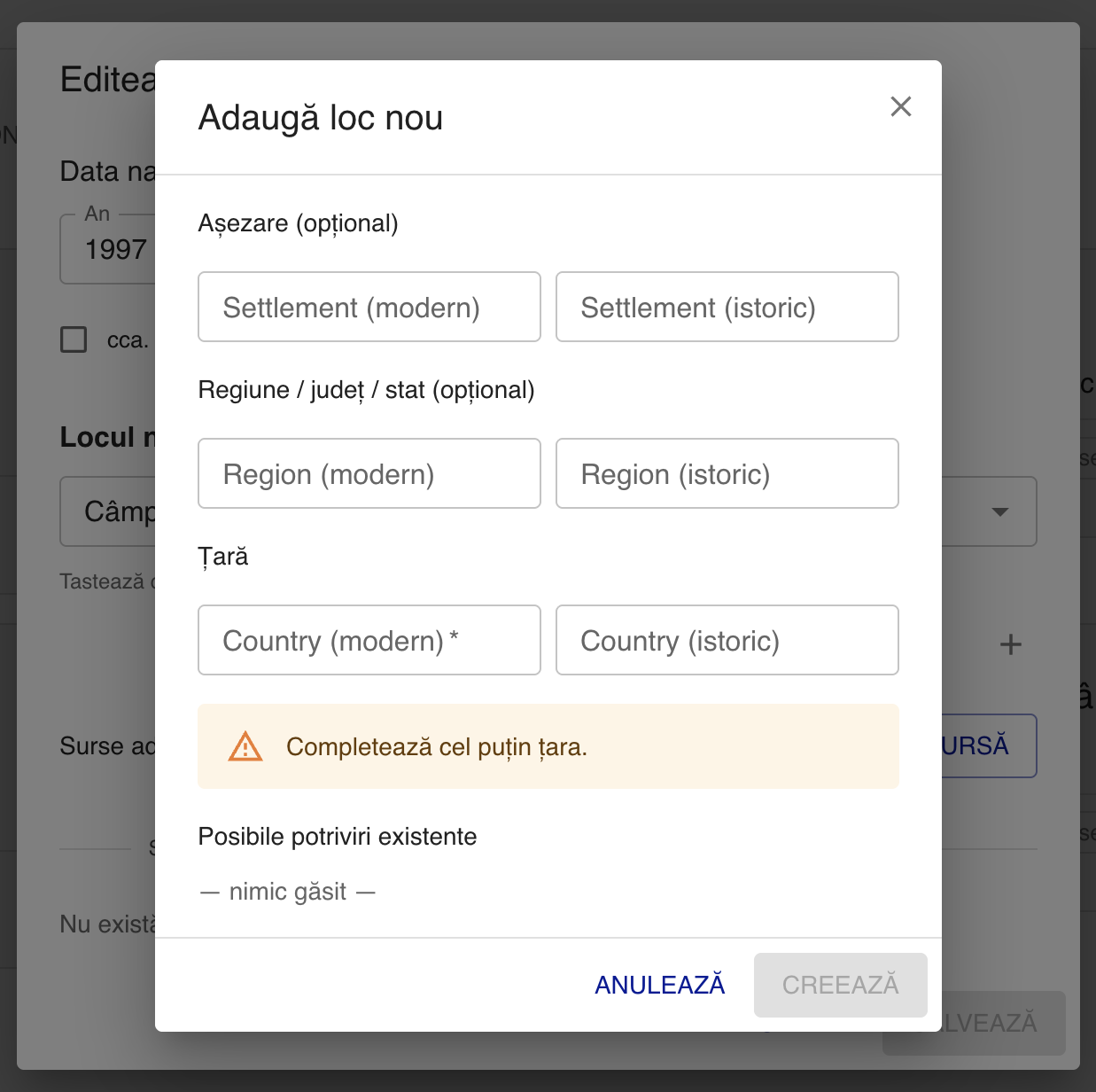Click the 'Adaugă loc nou' dialog title
The height and width of the screenshot is (1092, 1096).
pos(321,118)
